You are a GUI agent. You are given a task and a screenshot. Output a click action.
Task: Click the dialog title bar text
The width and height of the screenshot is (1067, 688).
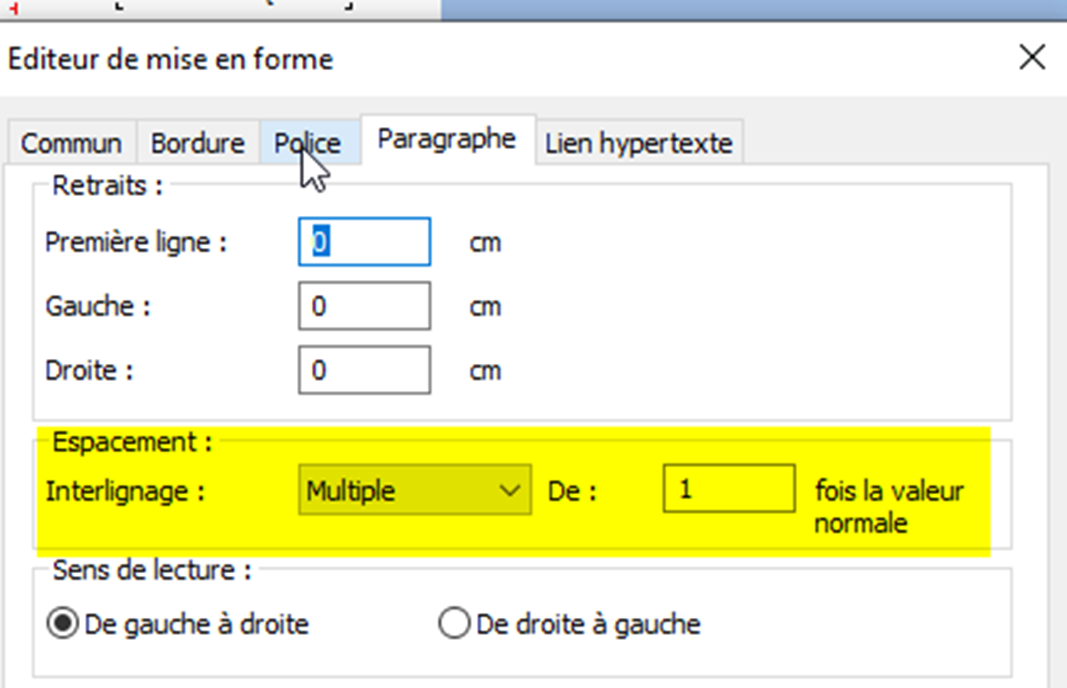pos(168,59)
